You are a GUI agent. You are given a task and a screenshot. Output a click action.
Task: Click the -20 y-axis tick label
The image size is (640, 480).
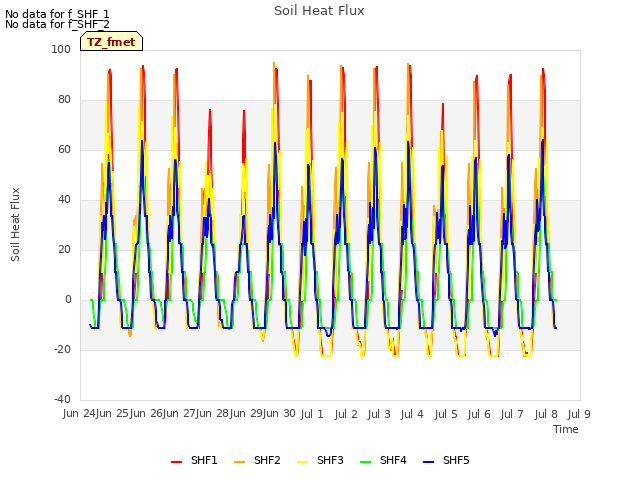click(x=62, y=349)
